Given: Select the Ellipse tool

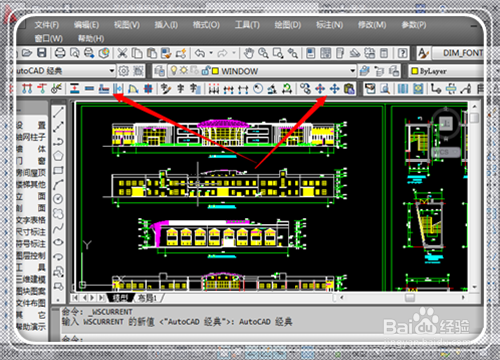Looking at the screenshot, I should click(58, 242).
